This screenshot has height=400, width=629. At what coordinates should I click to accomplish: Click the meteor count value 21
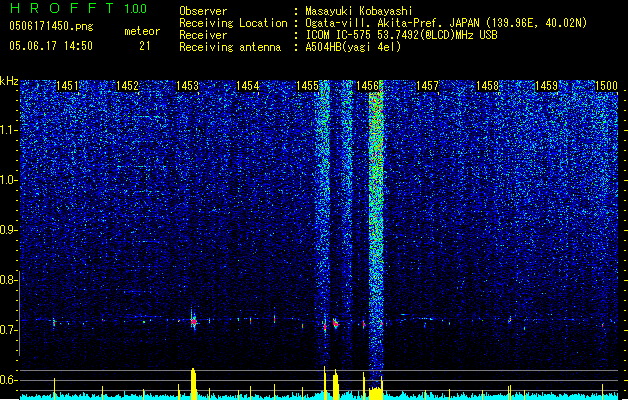[x=145, y=46]
